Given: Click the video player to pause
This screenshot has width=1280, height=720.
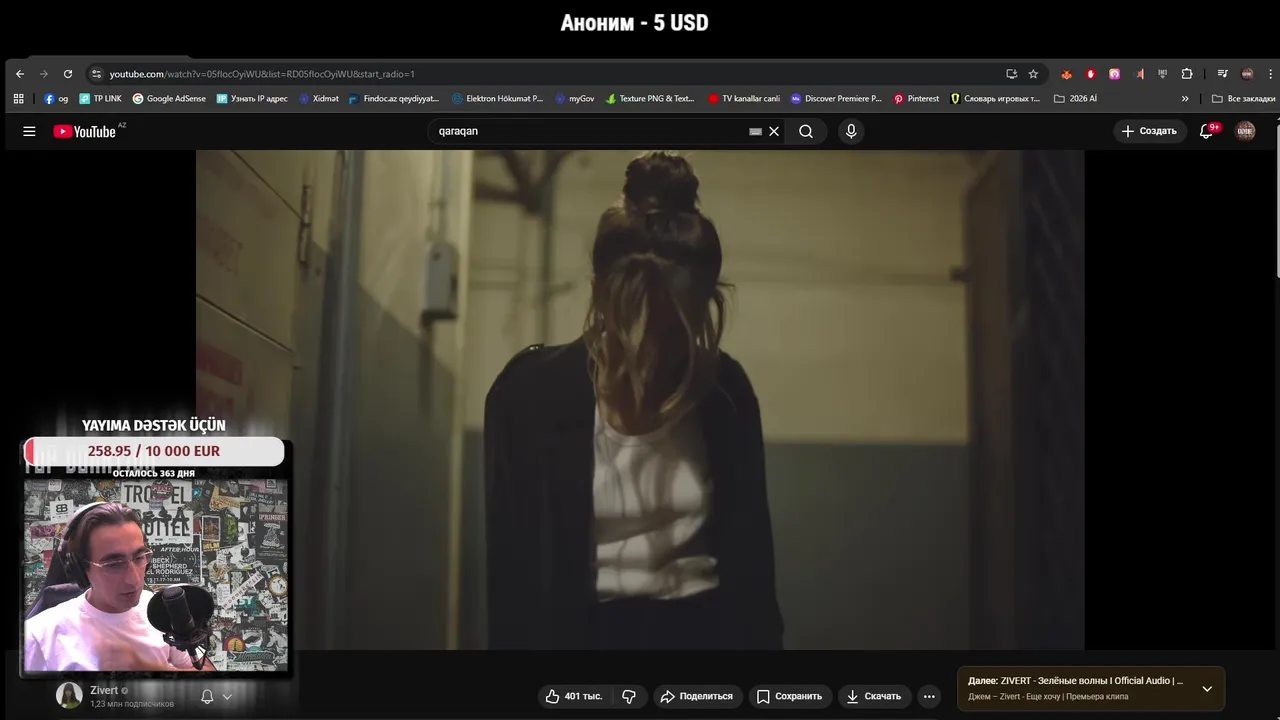Looking at the screenshot, I should [x=640, y=400].
